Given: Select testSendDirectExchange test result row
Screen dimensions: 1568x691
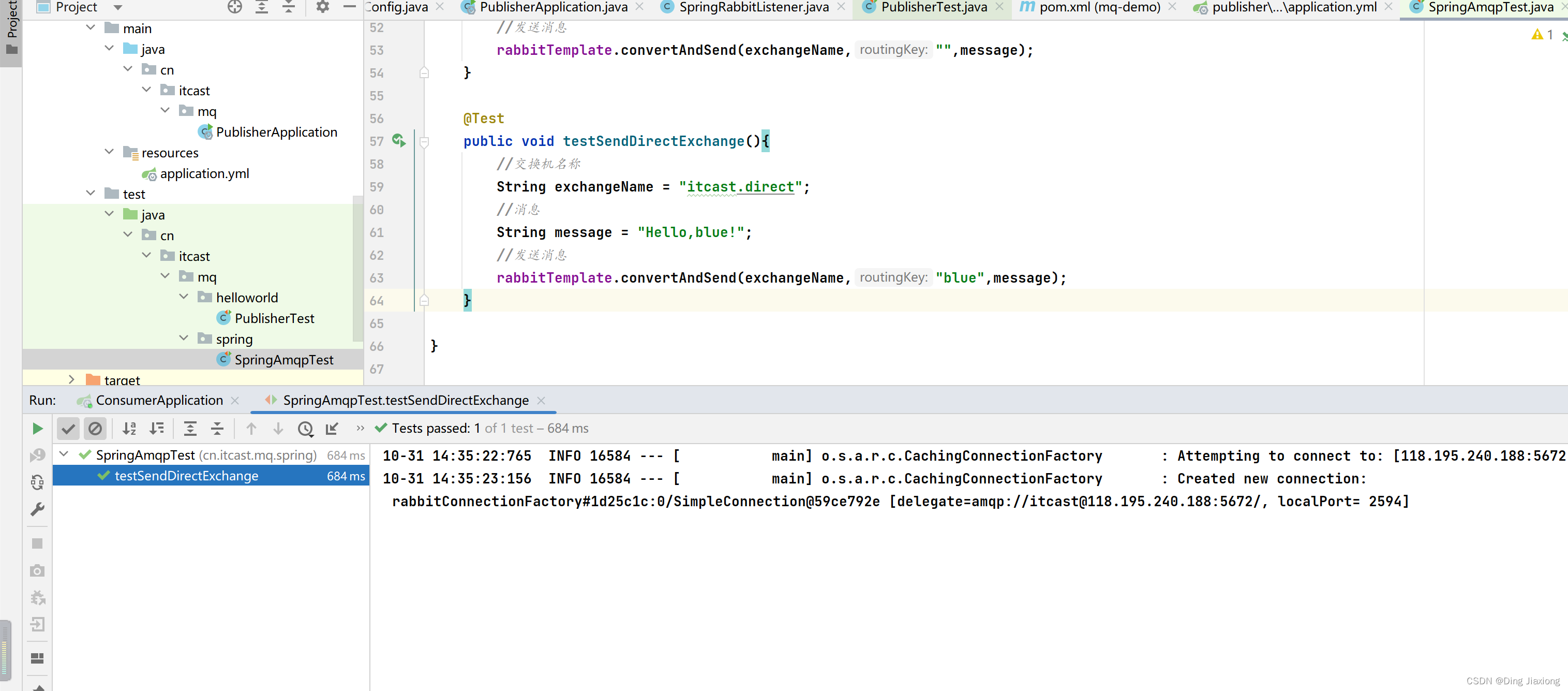Looking at the screenshot, I should tap(211, 476).
